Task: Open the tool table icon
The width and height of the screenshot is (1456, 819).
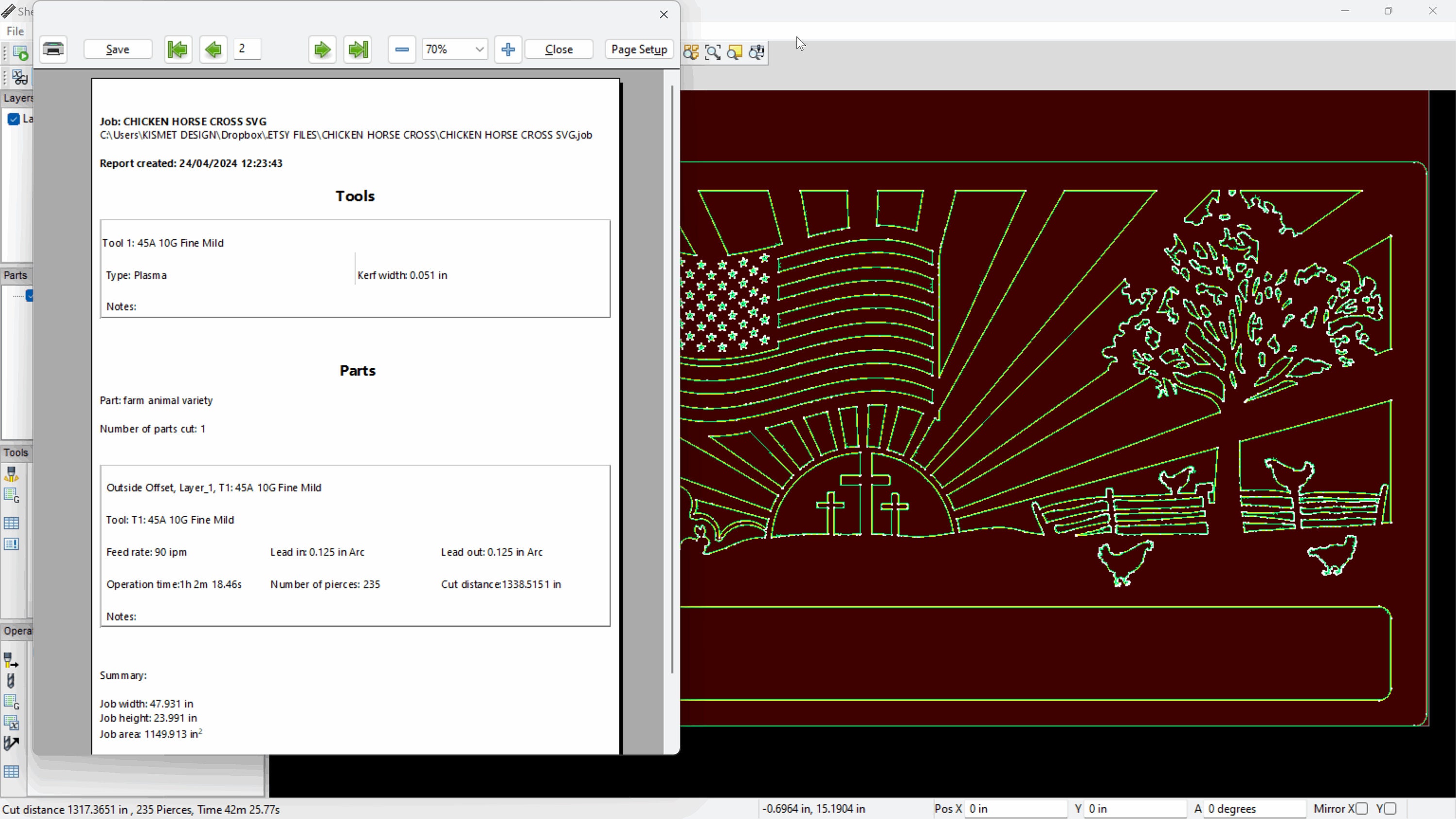Action: [11, 523]
